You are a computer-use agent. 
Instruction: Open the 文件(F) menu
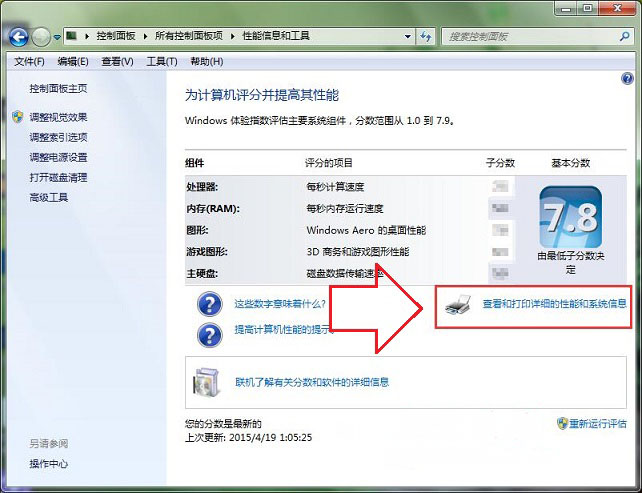coord(29,61)
